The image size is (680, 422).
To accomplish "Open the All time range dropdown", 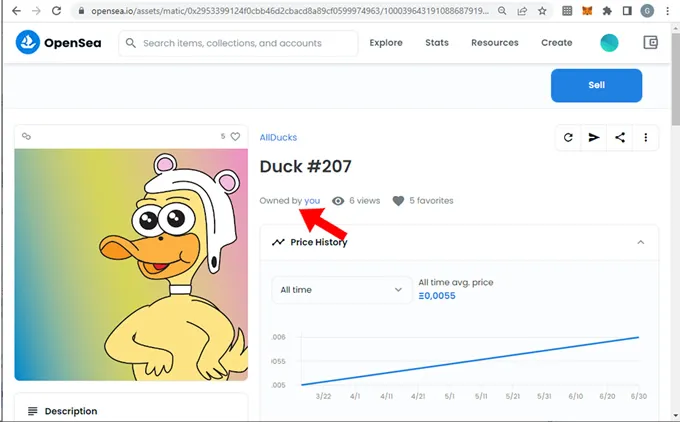I will (341, 290).
